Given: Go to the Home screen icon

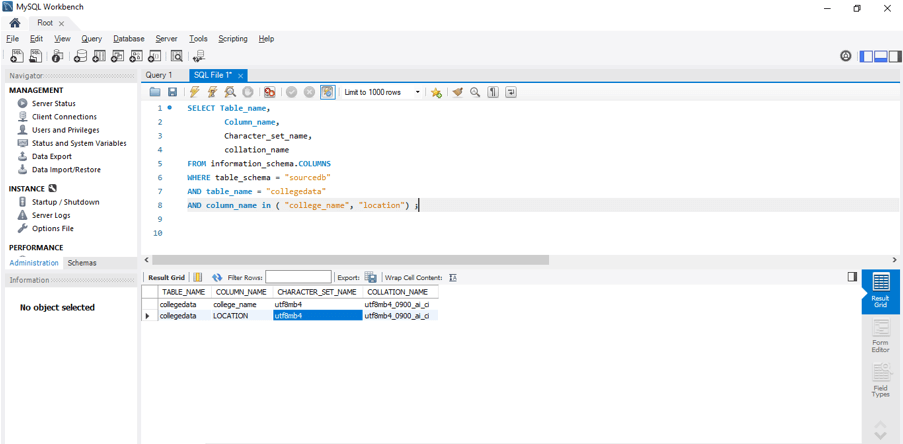Looking at the screenshot, I should point(14,23).
